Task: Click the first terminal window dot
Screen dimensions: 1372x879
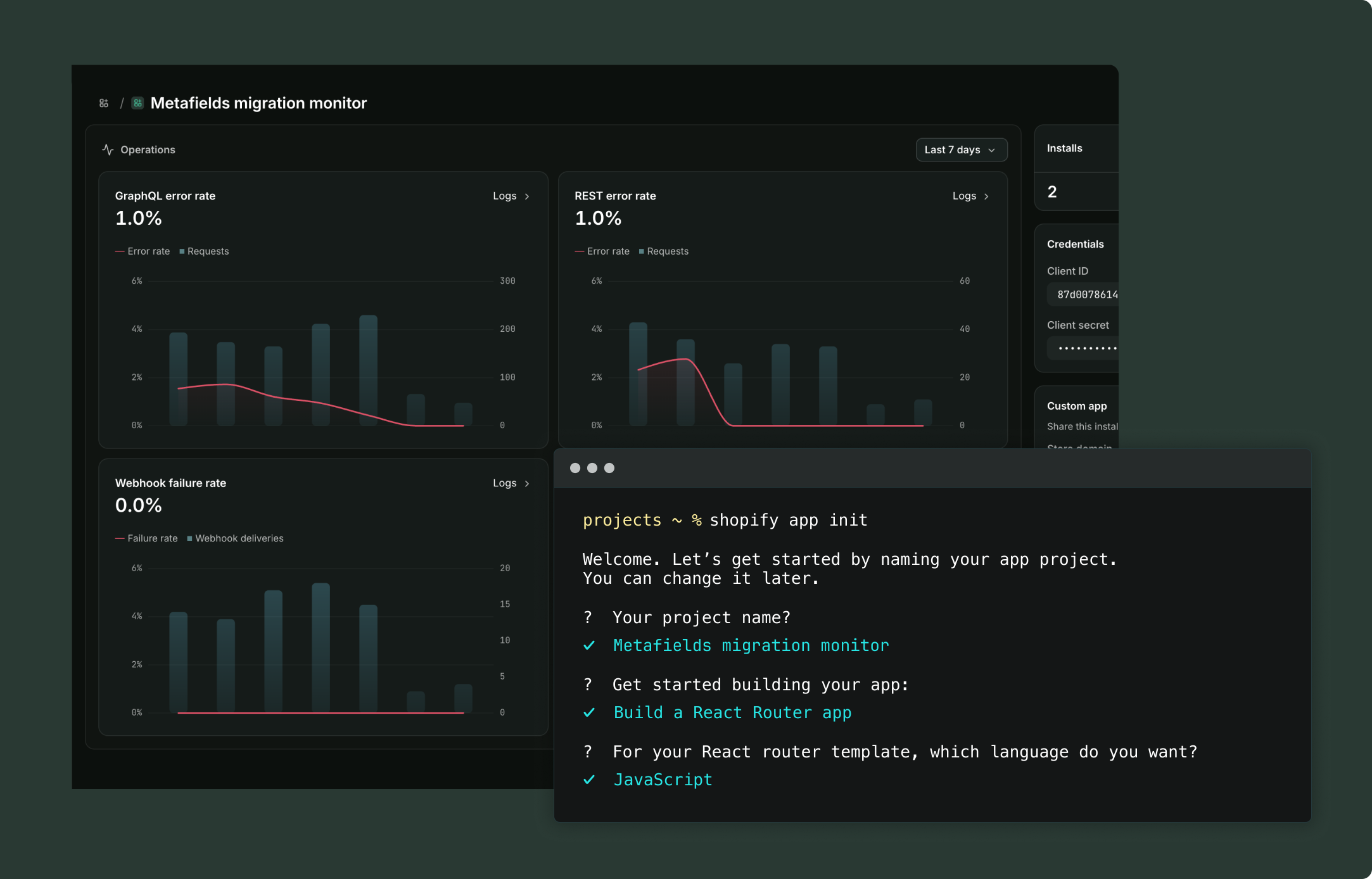Action: click(x=575, y=468)
